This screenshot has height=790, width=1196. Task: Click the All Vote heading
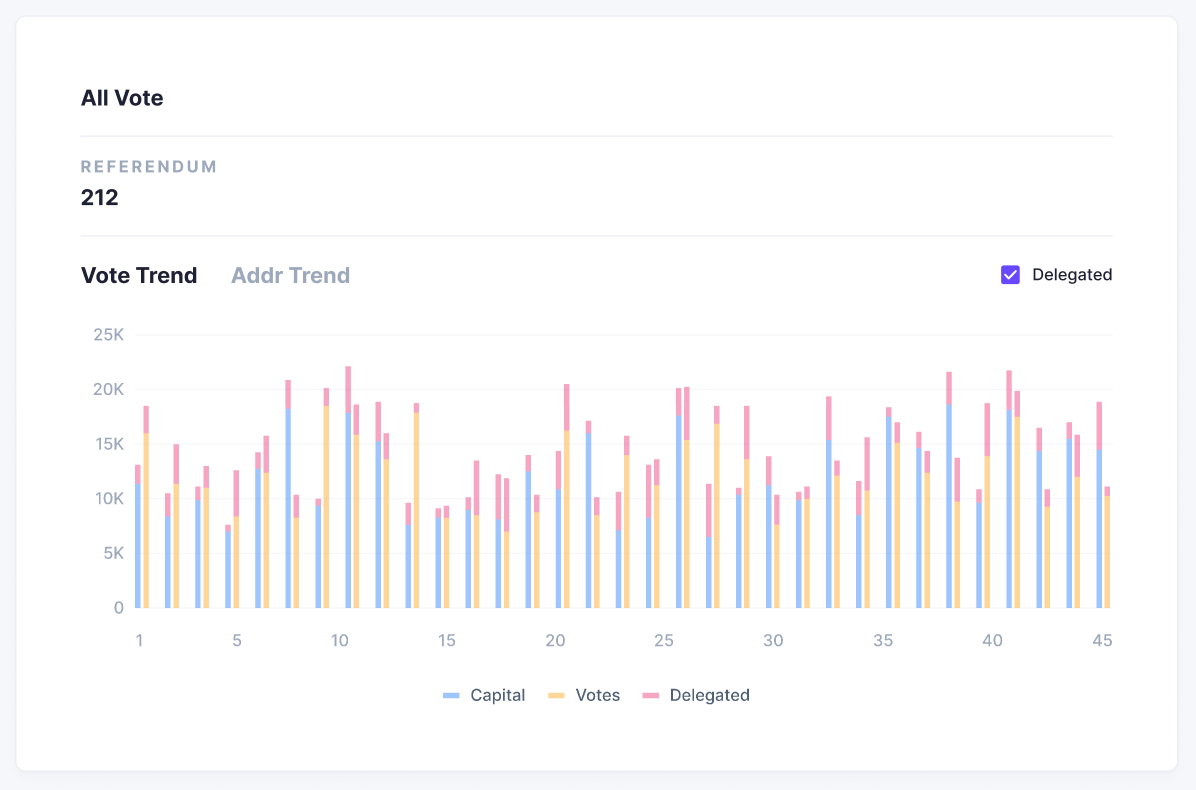(122, 97)
